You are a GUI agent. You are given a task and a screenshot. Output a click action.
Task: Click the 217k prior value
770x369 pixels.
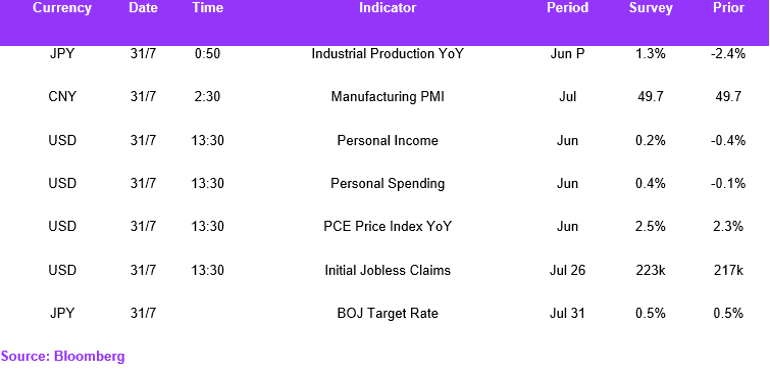tap(729, 270)
